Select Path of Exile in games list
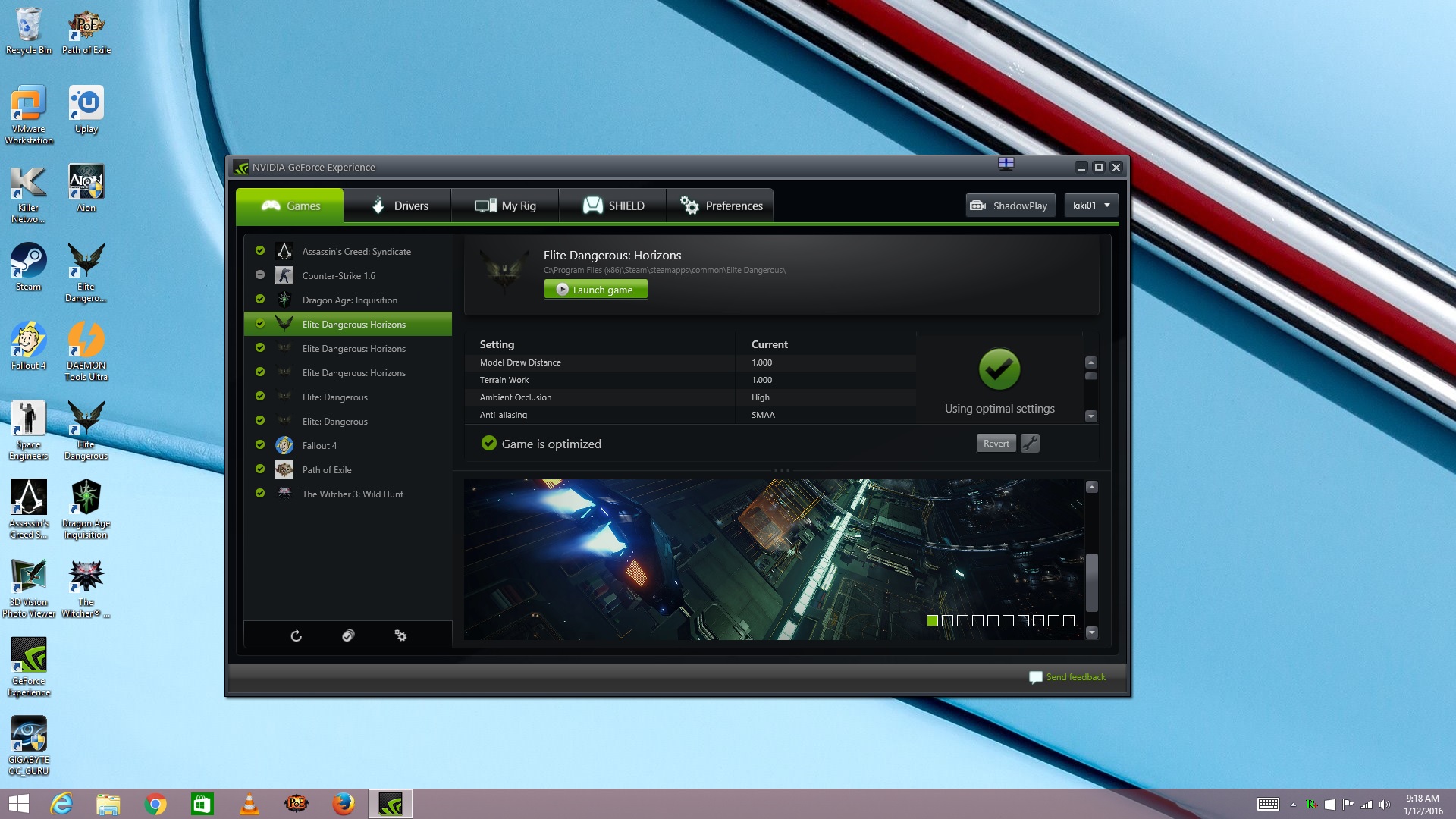The height and width of the screenshot is (819, 1456). (348, 469)
